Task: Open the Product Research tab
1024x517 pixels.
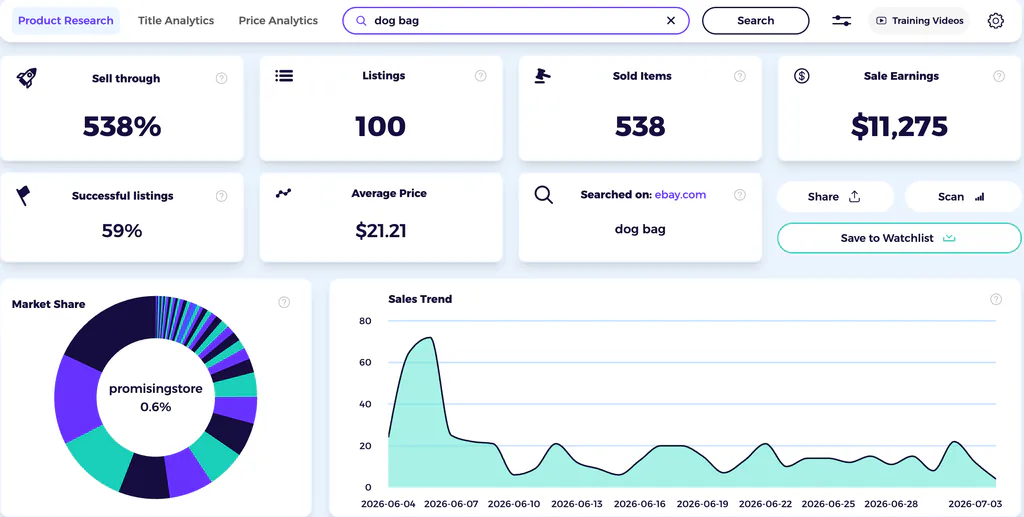Action: coord(66,20)
